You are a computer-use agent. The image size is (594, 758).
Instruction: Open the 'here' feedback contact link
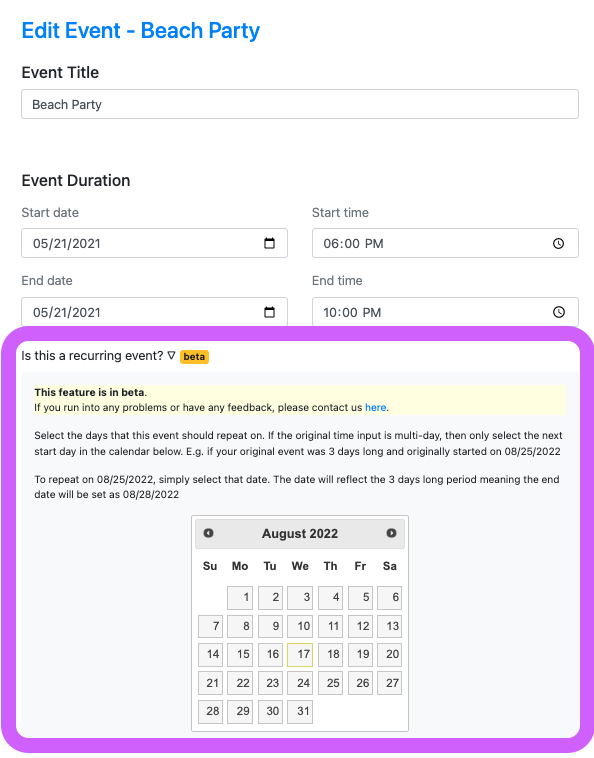click(x=376, y=408)
